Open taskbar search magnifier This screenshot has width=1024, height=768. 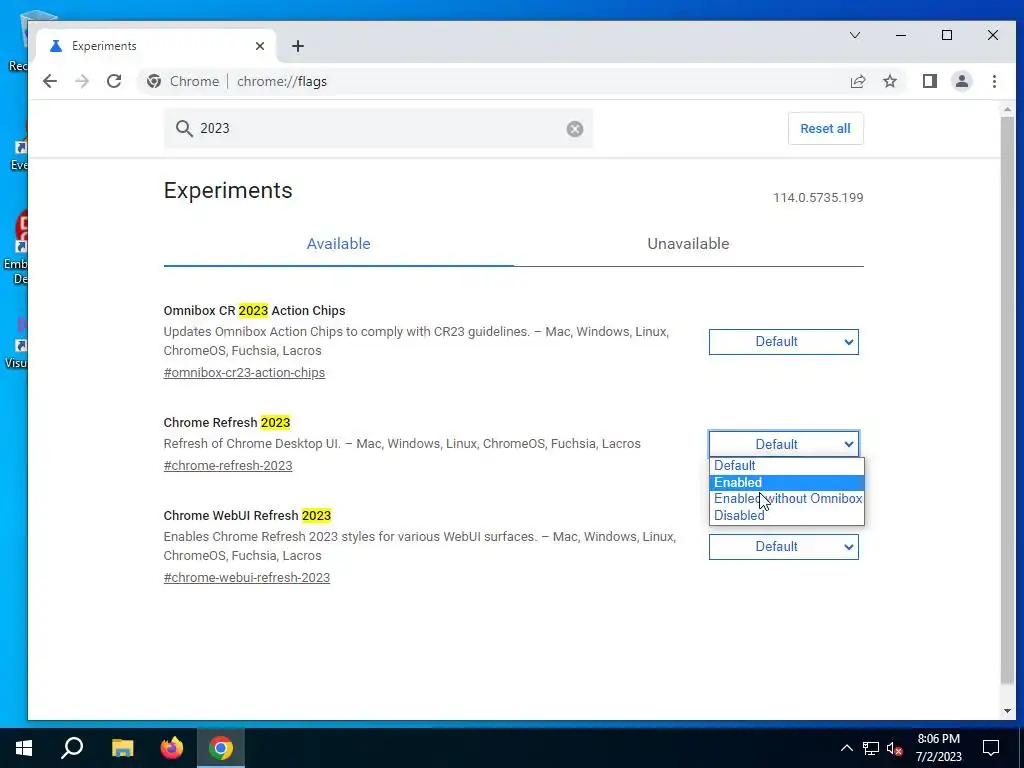click(72, 748)
